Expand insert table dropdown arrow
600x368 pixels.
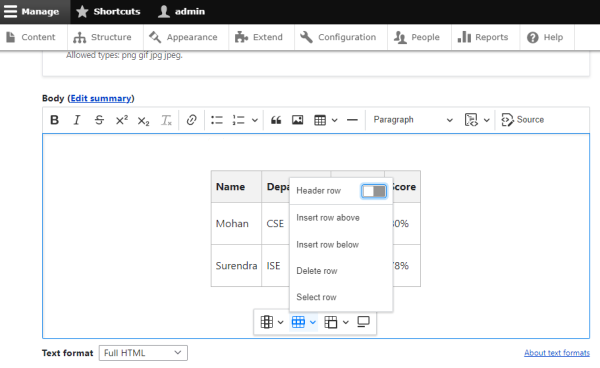[334, 120]
